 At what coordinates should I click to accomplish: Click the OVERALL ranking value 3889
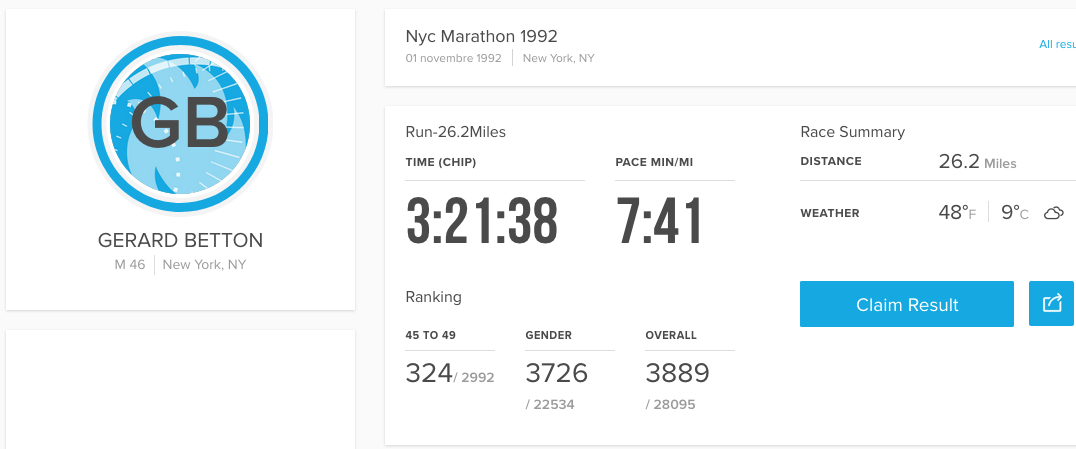pyautogui.click(x=677, y=373)
